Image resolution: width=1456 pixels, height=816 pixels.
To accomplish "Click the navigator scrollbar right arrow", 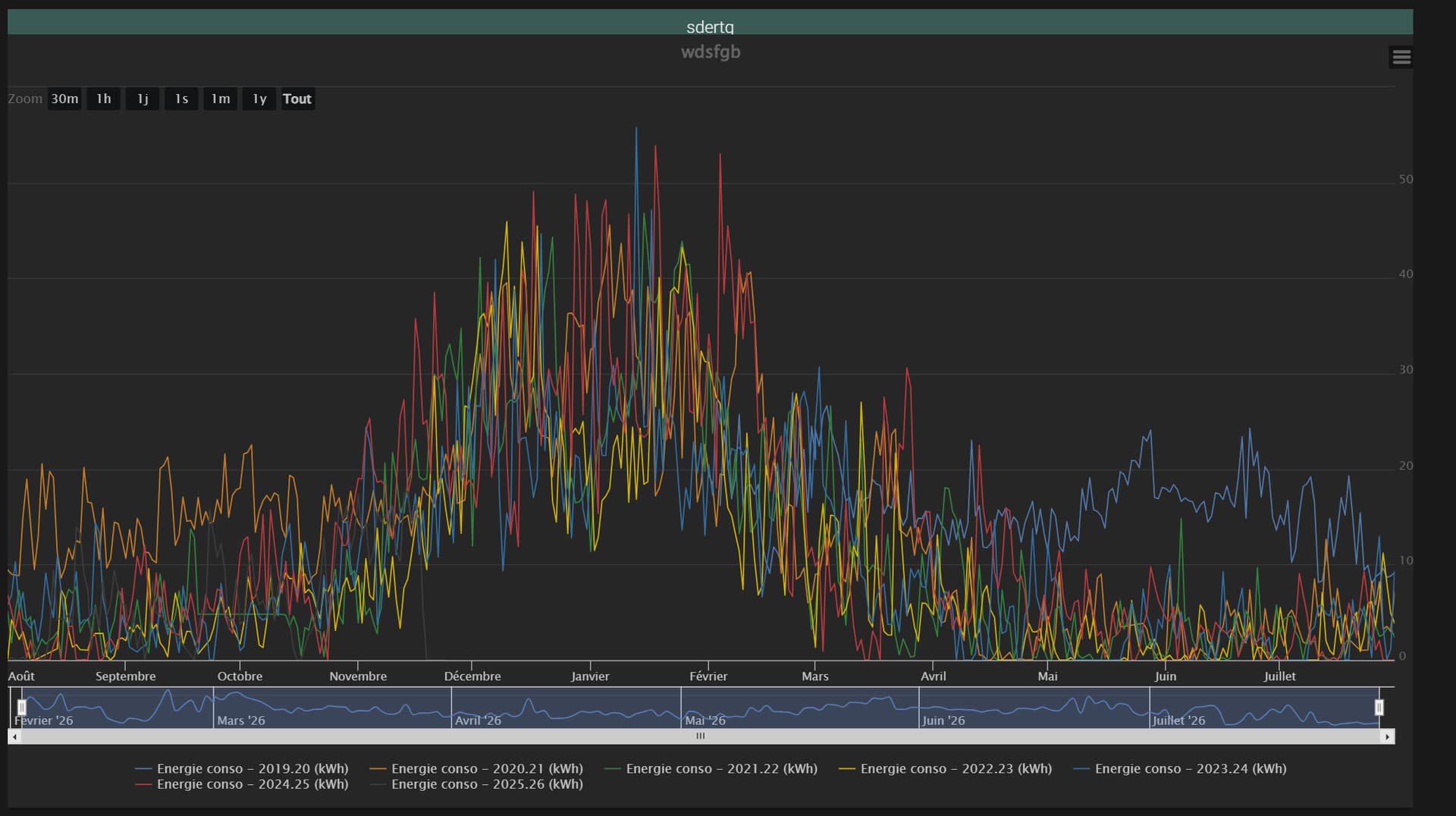I will 1387,736.
